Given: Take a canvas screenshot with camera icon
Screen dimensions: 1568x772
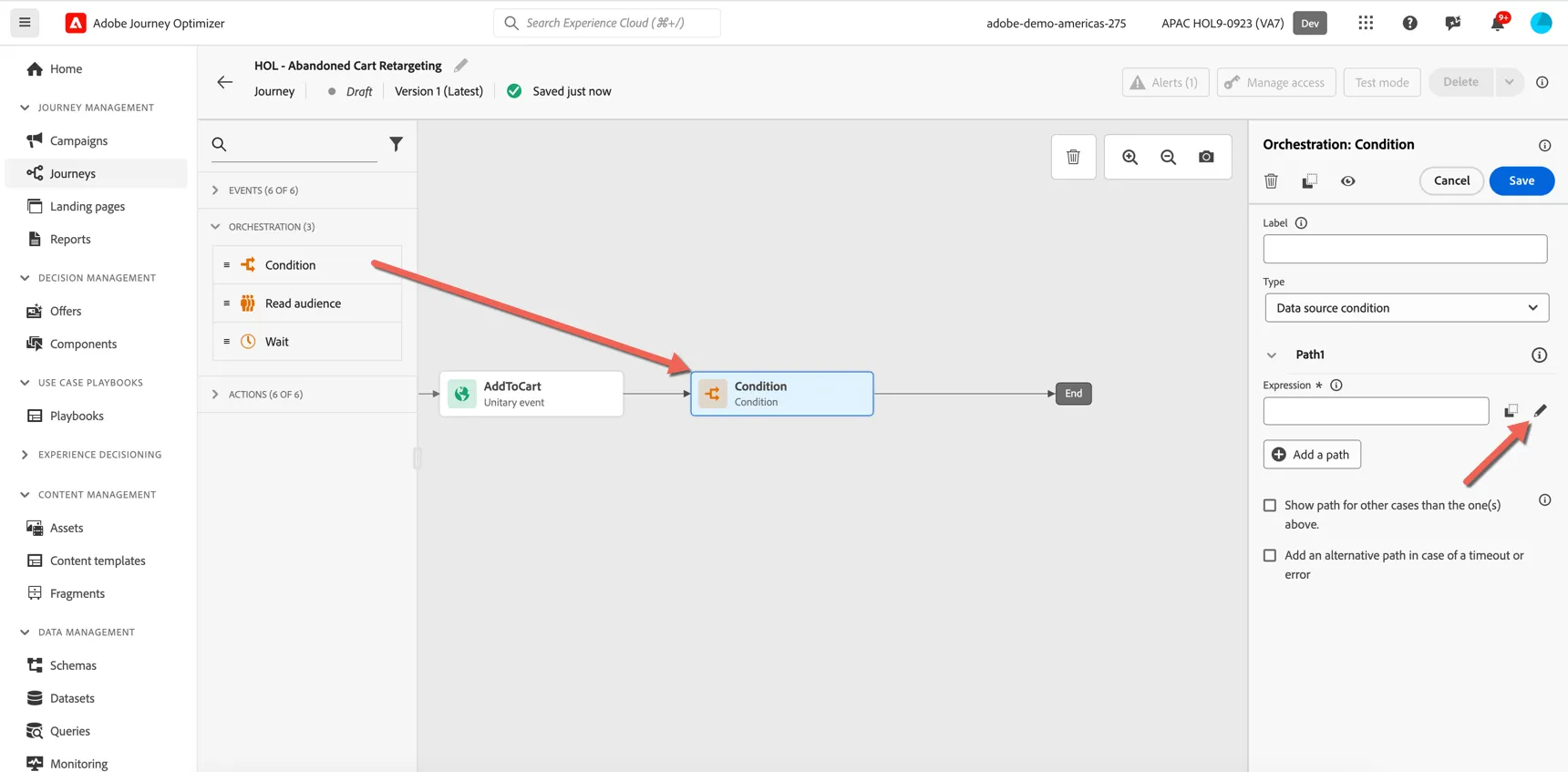Looking at the screenshot, I should (1206, 157).
